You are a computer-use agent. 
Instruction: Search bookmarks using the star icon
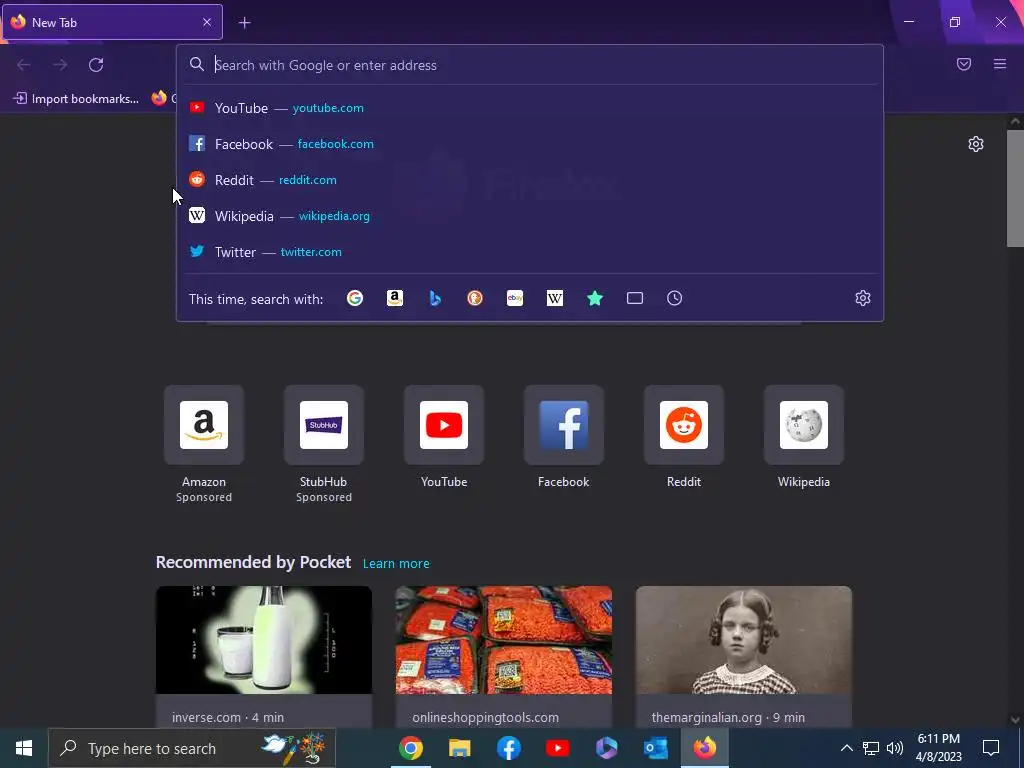(x=594, y=298)
